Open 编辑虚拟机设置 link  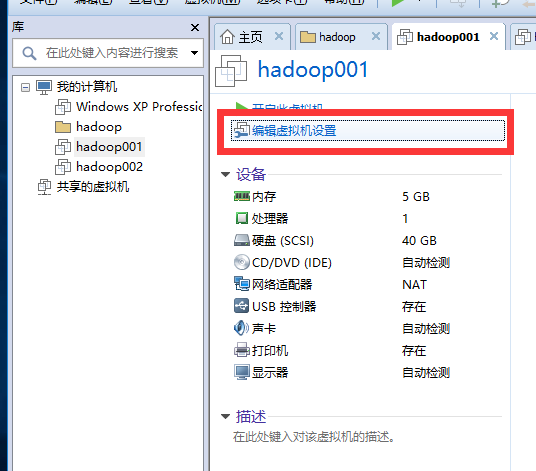pyautogui.click(x=294, y=131)
